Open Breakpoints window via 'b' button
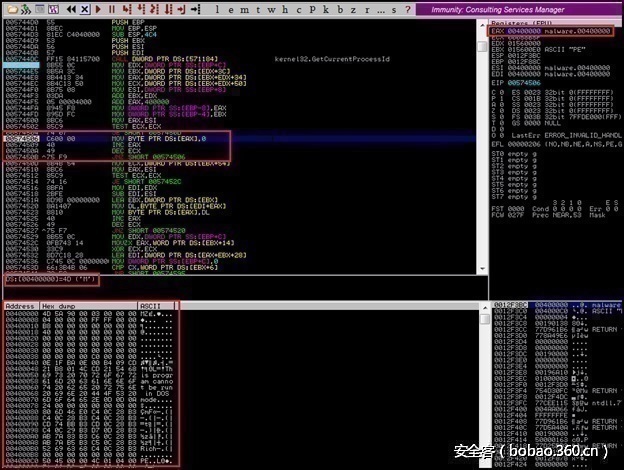 (336, 8)
